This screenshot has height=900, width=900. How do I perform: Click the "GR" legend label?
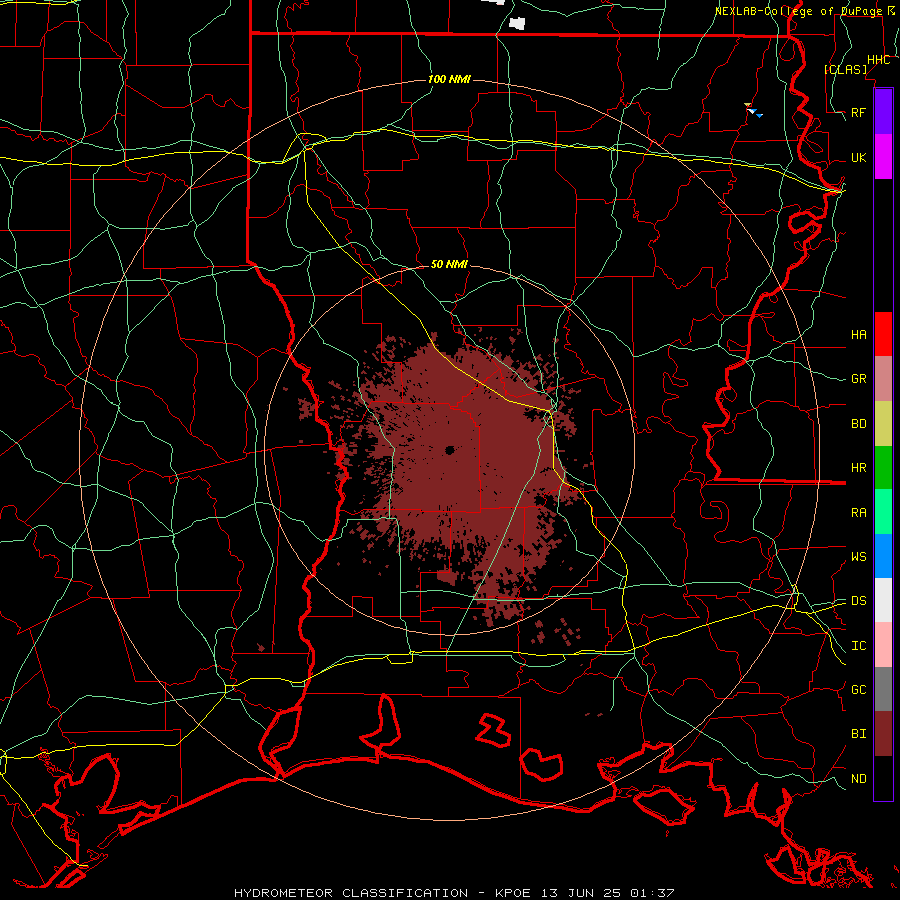(x=858, y=379)
